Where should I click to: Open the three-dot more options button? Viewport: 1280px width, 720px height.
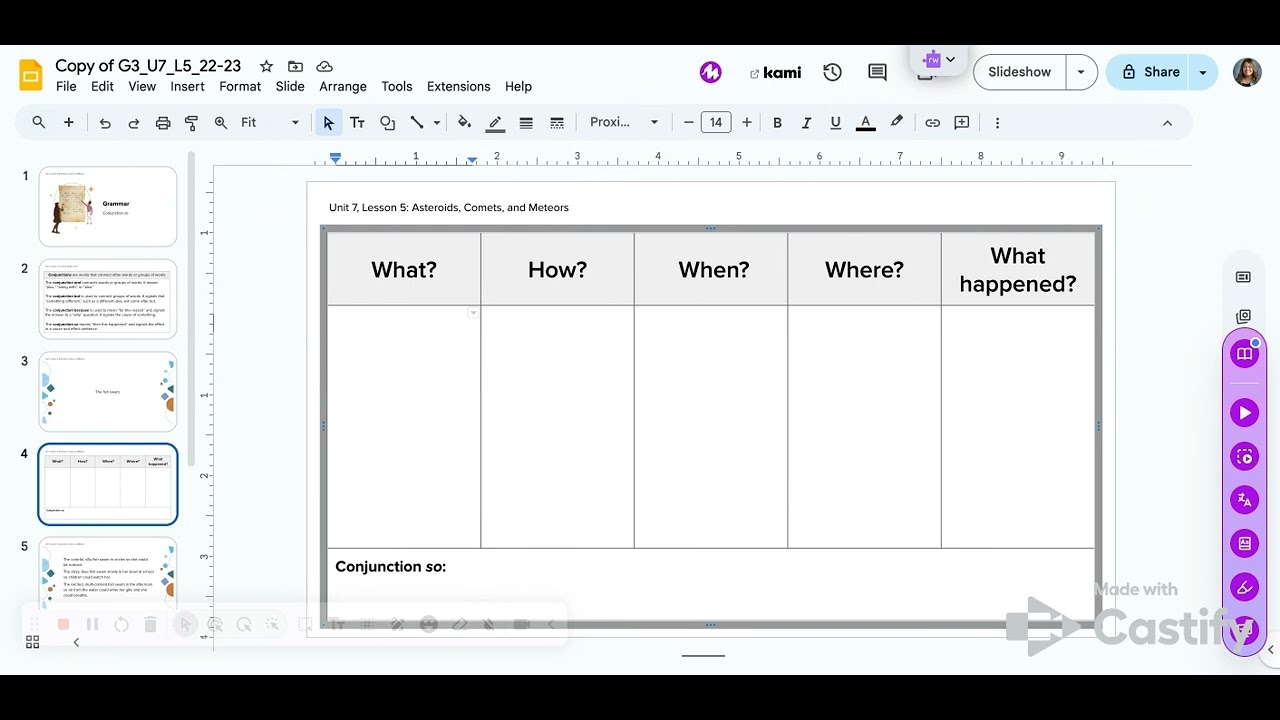(x=997, y=123)
